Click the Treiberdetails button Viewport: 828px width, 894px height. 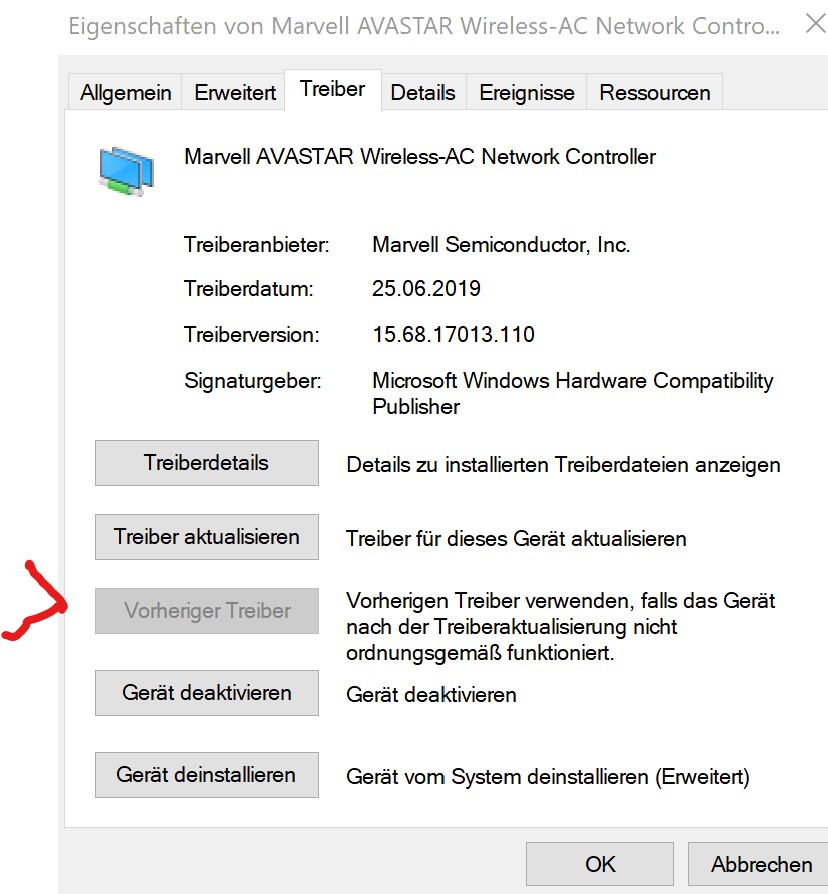pyautogui.click(x=206, y=463)
